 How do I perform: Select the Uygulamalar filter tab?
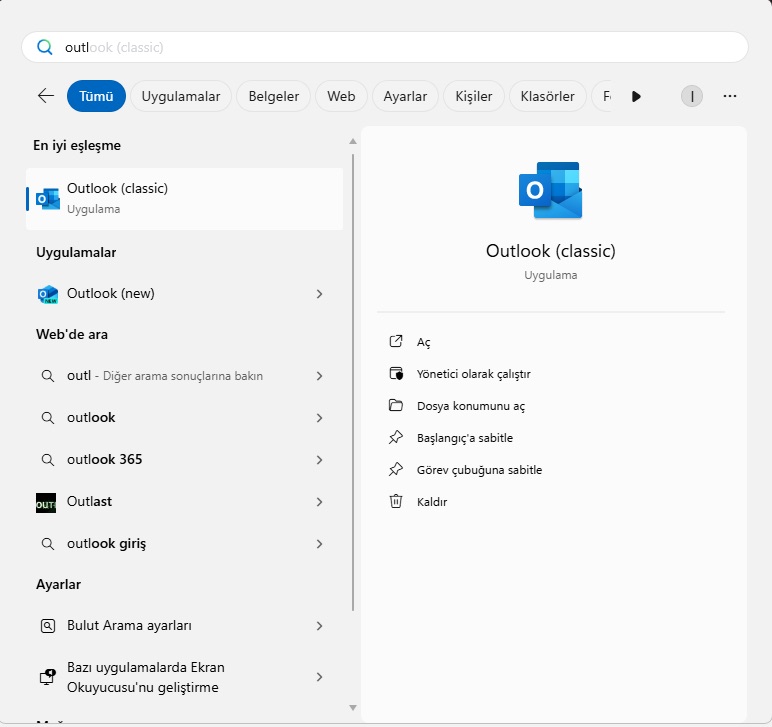[181, 96]
